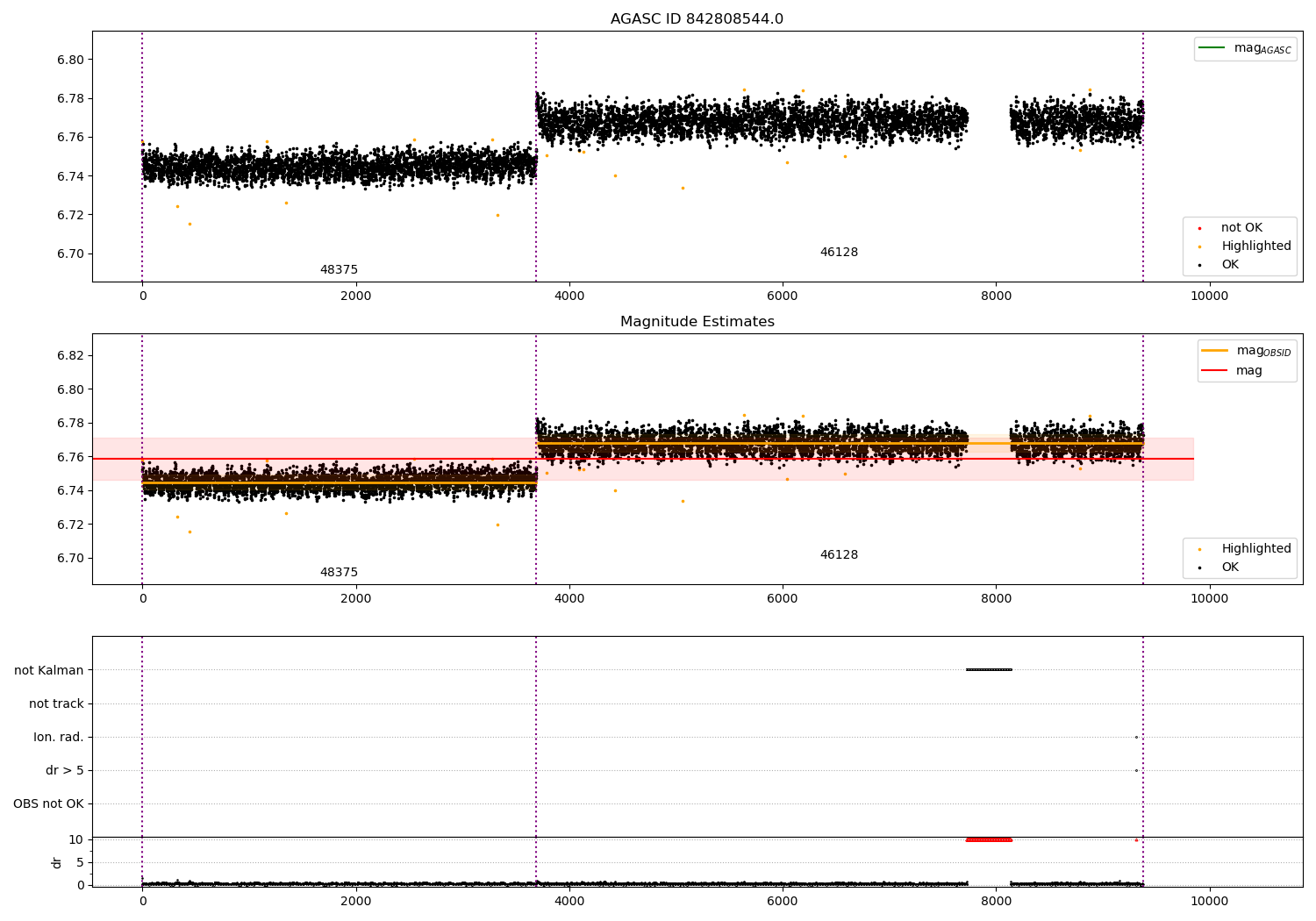Select the mag OBSID legend entry

point(1247,351)
